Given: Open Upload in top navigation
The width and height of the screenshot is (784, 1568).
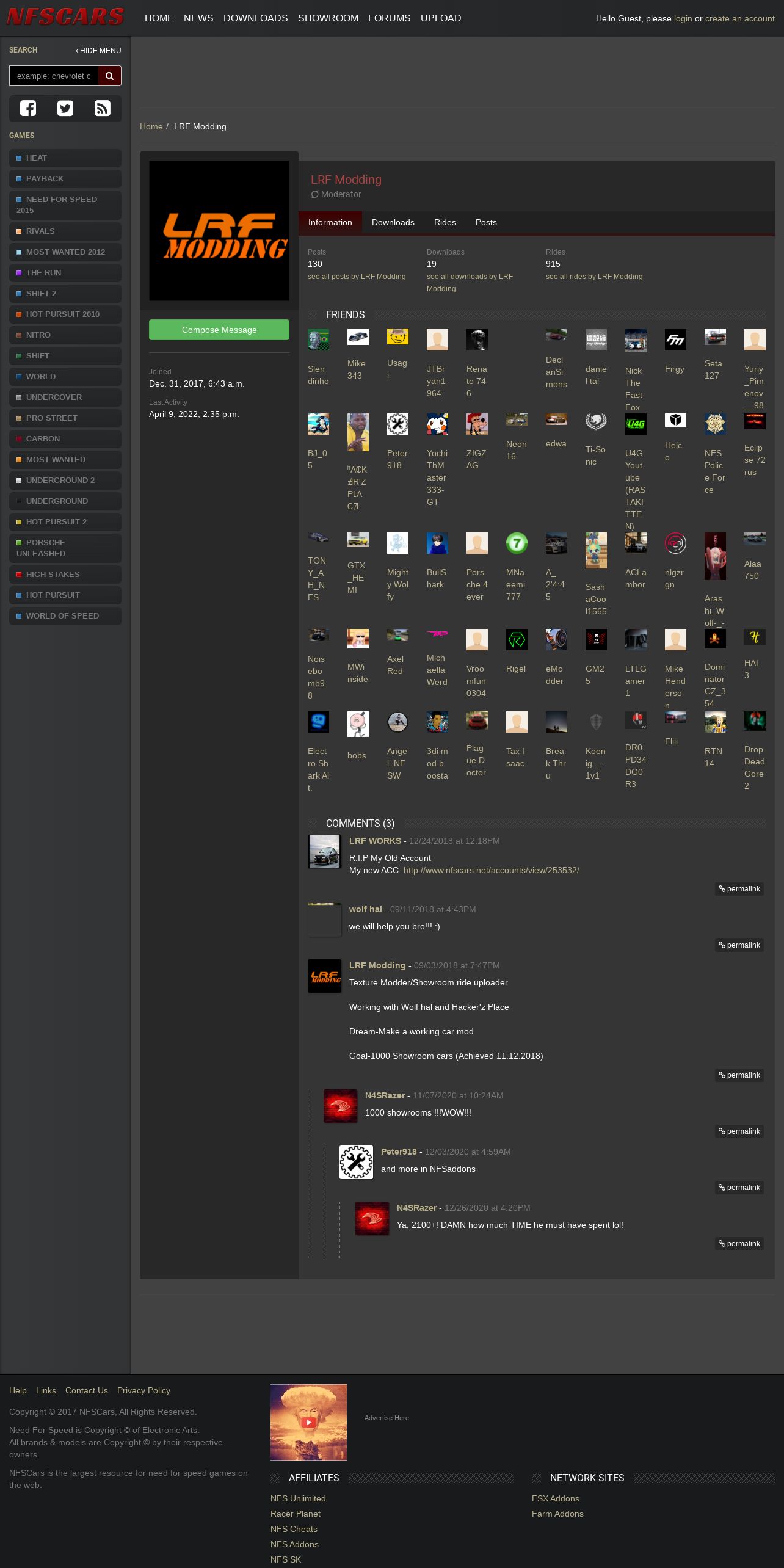Looking at the screenshot, I should (441, 18).
